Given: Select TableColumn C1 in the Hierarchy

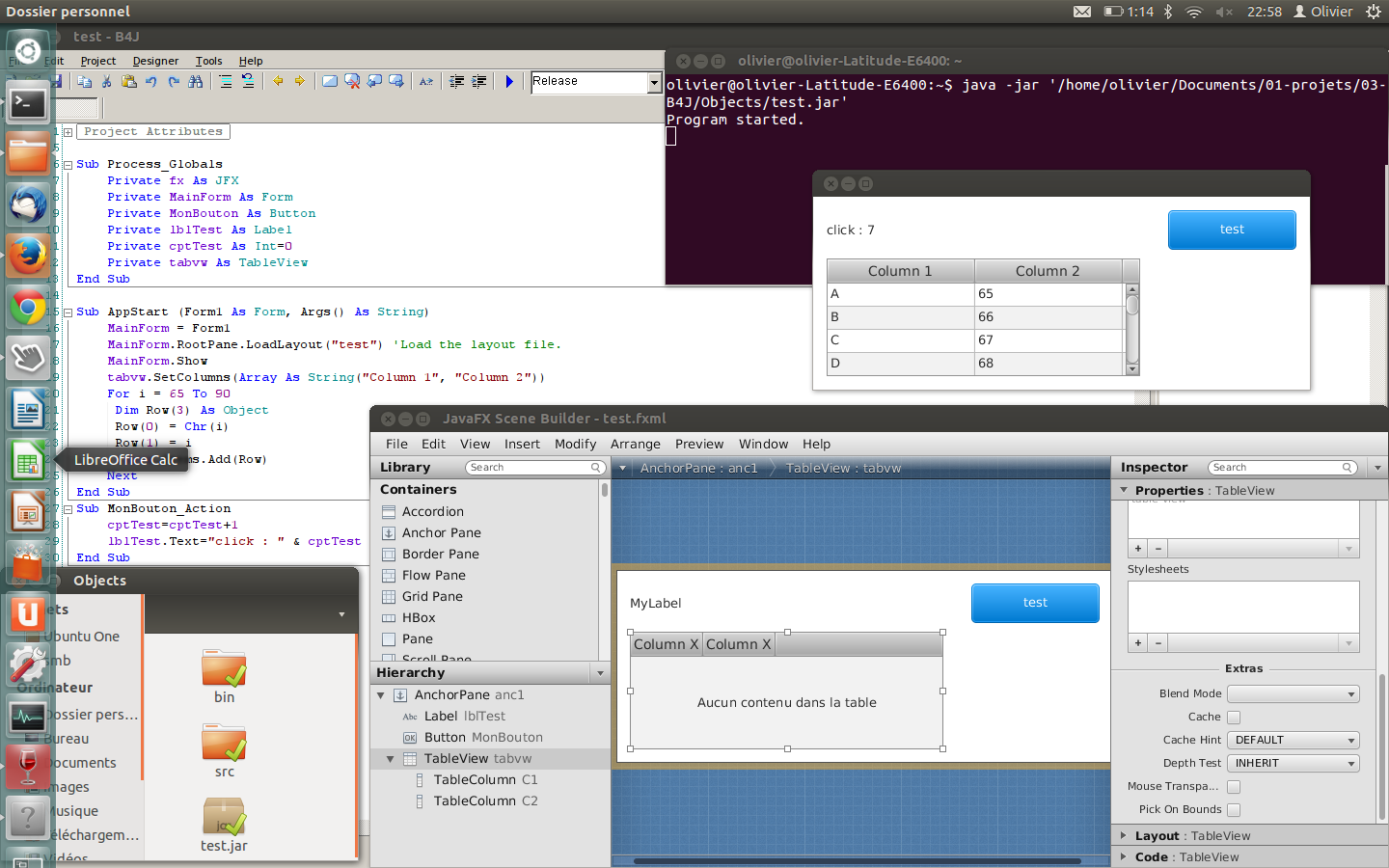Looking at the screenshot, I should 485,780.
